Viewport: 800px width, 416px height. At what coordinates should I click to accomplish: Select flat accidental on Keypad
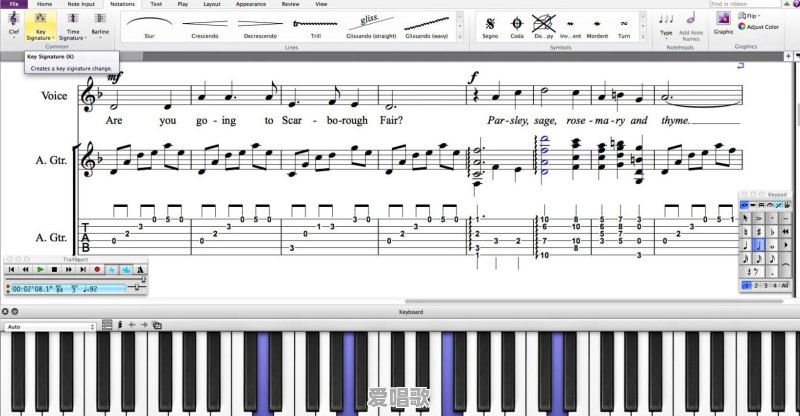772,232
